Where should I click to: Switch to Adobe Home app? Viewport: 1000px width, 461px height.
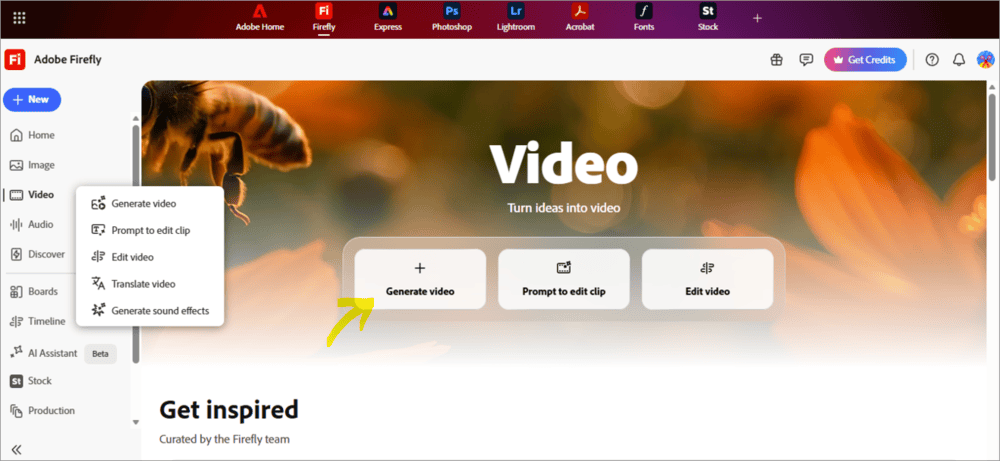coord(260,18)
